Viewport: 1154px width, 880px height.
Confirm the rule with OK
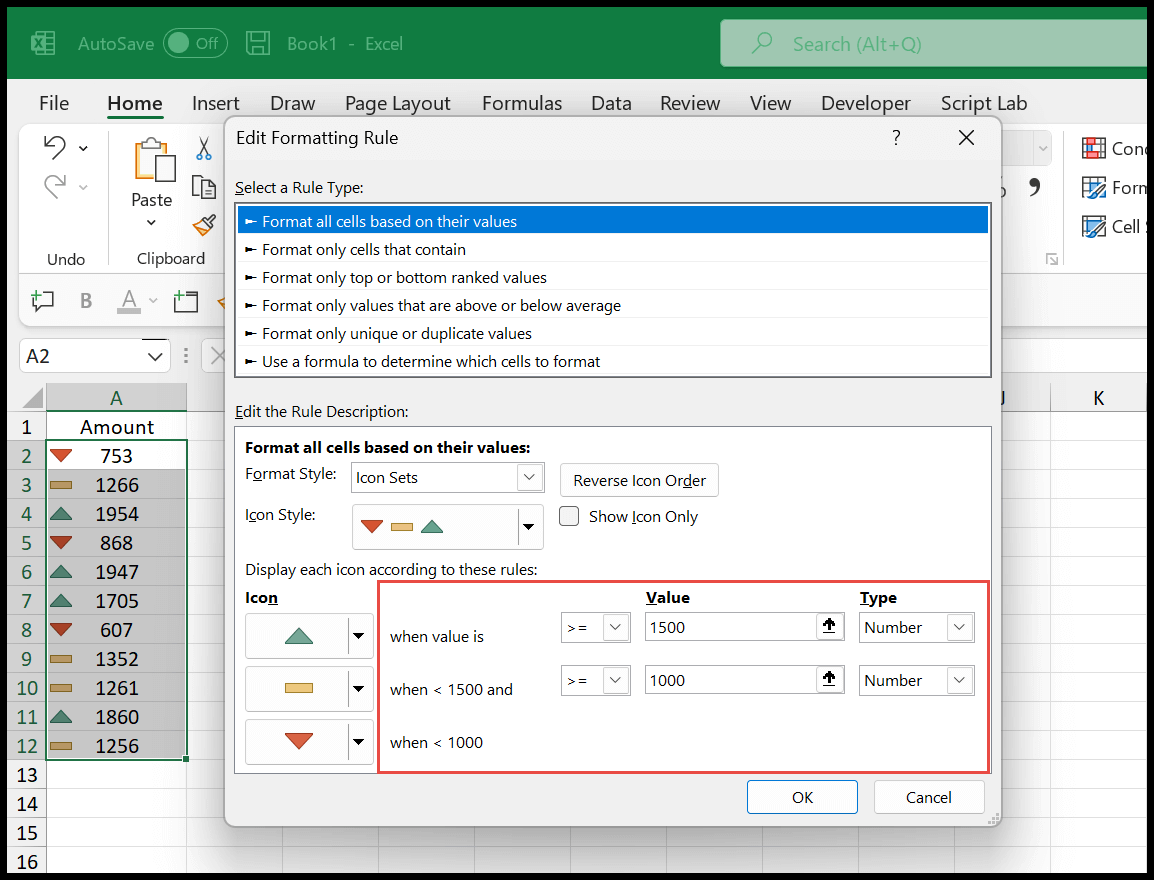[x=802, y=797]
